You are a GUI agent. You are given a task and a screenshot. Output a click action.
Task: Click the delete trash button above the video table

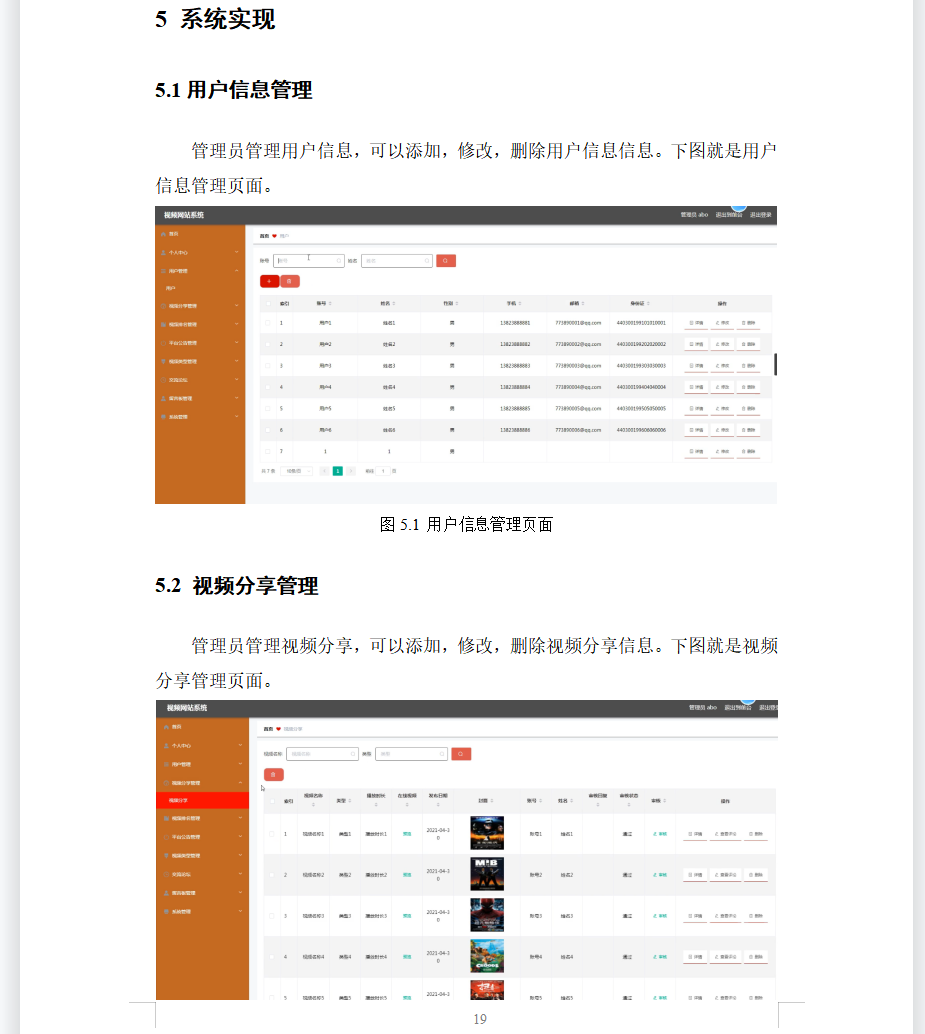273,774
